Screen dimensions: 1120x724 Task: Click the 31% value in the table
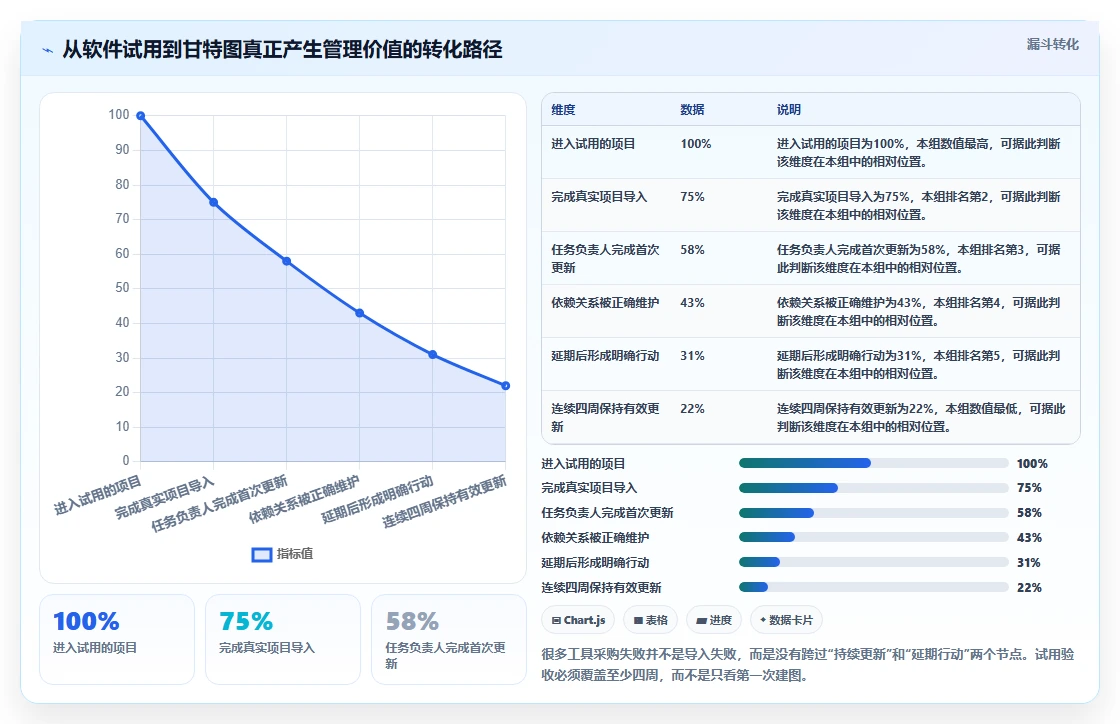692,356
